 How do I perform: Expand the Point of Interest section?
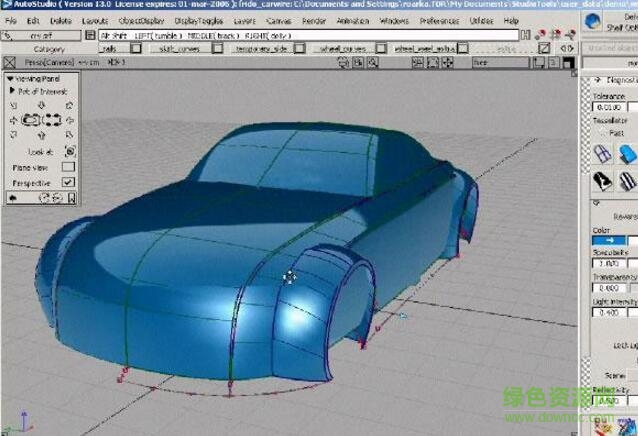[12, 91]
